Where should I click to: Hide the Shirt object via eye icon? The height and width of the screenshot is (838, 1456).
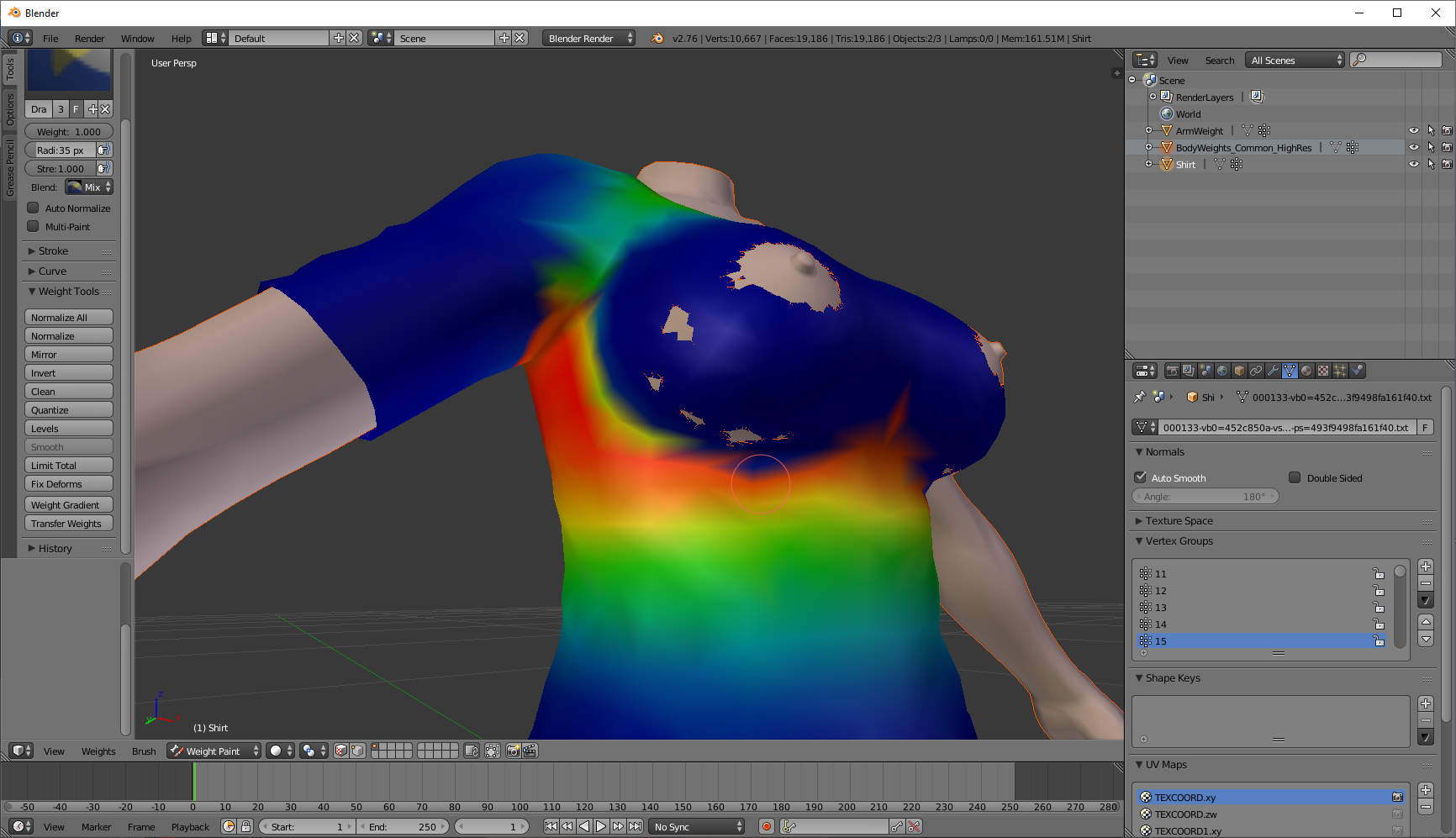click(1414, 164)
